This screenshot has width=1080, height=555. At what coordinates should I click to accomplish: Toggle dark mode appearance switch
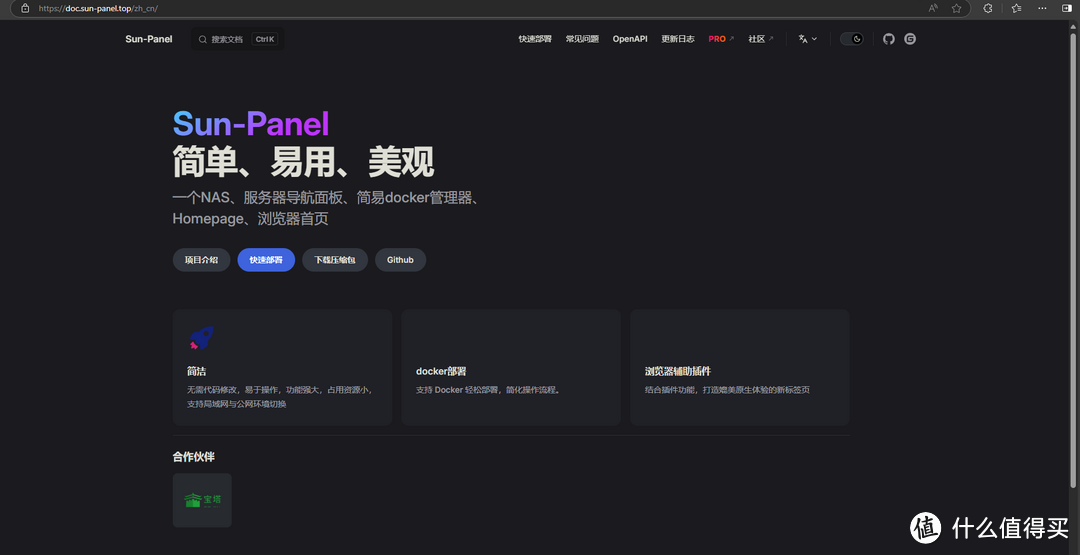point(852,39)
